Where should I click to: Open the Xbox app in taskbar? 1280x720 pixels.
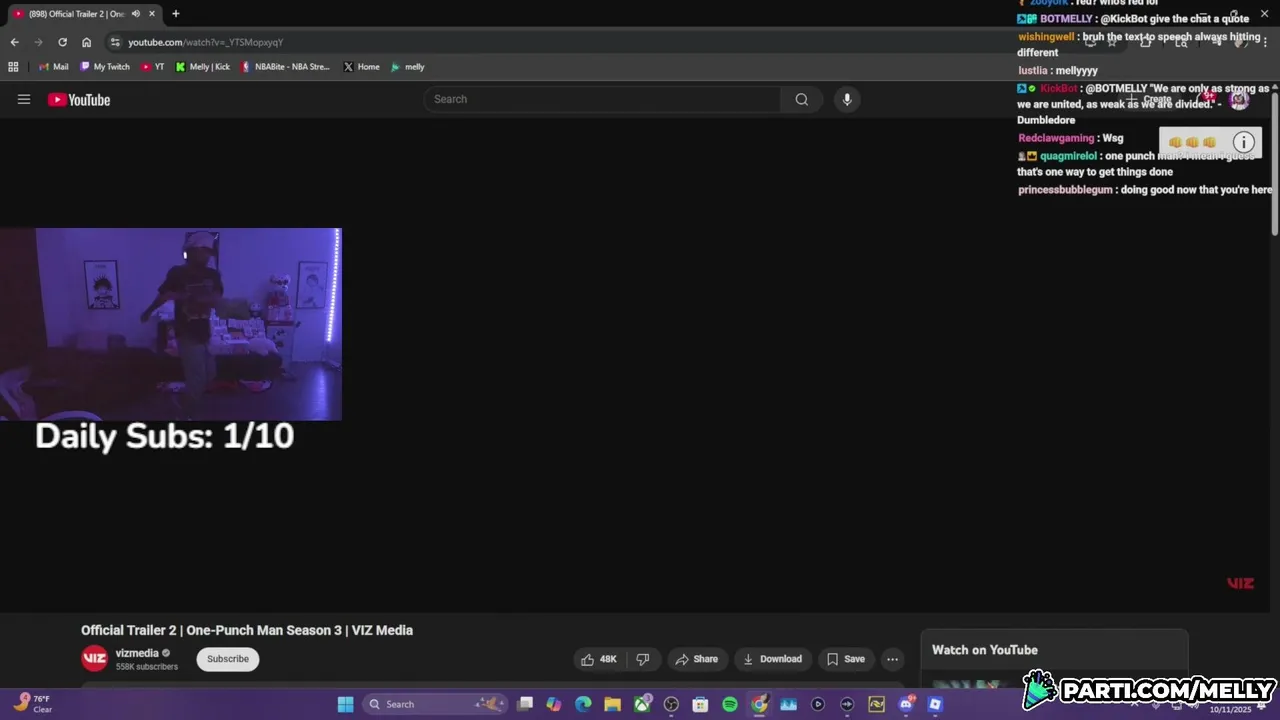pyautogui.click(x=642, y=704)
